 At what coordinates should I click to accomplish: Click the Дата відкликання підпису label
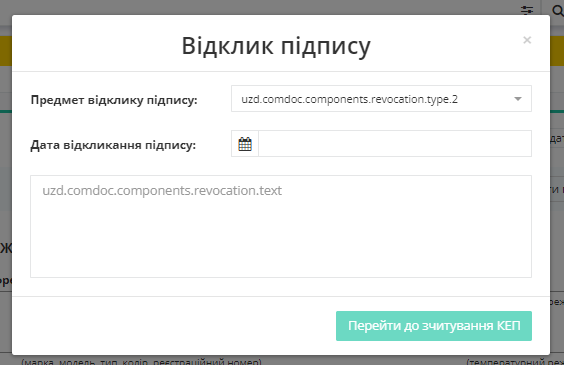point(113,145)
